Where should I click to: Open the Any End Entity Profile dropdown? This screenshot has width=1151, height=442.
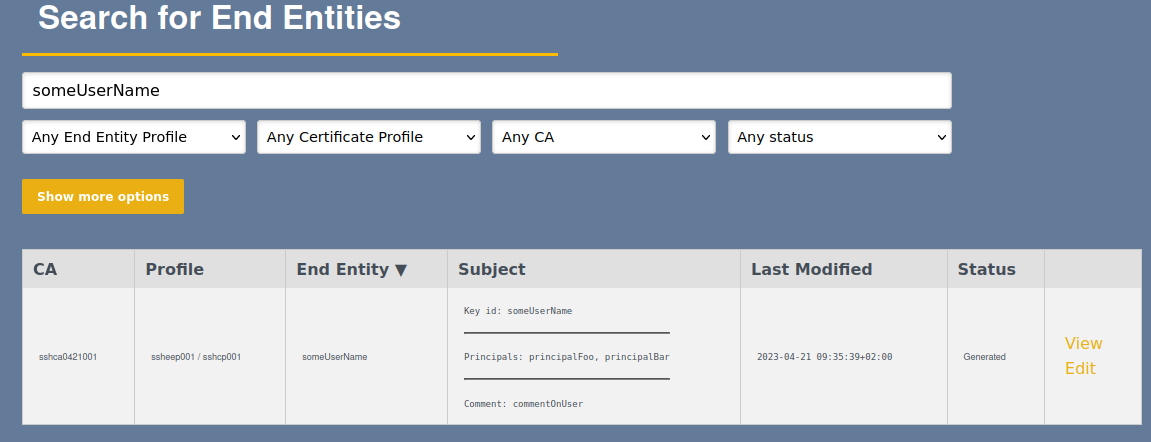134,137
